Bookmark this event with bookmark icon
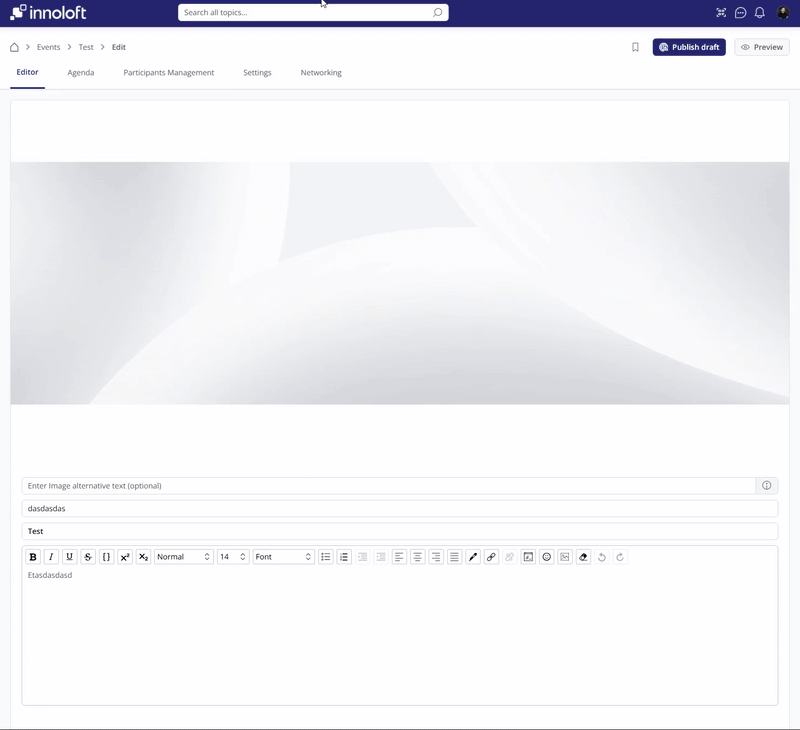The width and height of the screenshot is (800, 730). (x=635, y=47)
